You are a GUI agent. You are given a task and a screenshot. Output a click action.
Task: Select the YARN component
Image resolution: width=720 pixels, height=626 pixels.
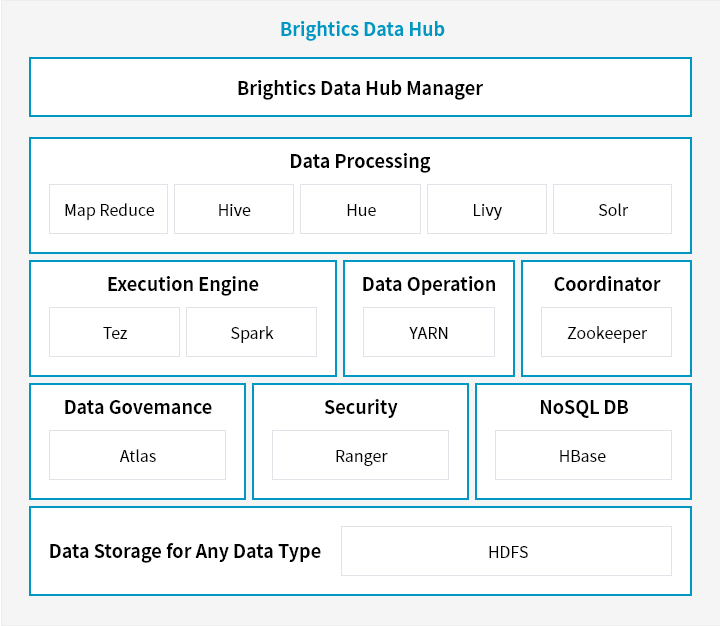429,332
